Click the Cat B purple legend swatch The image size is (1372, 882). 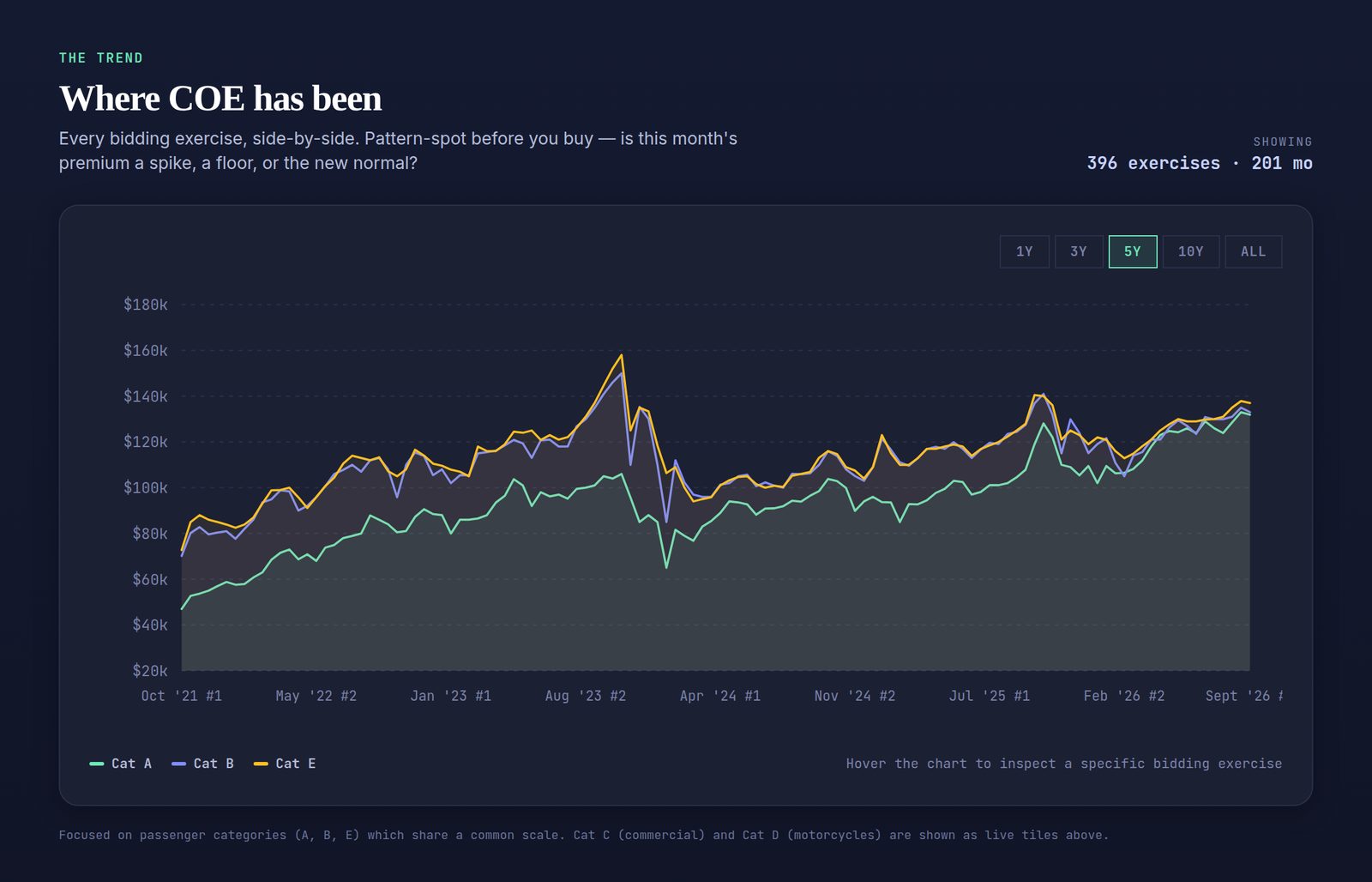[x=179, y=764]
